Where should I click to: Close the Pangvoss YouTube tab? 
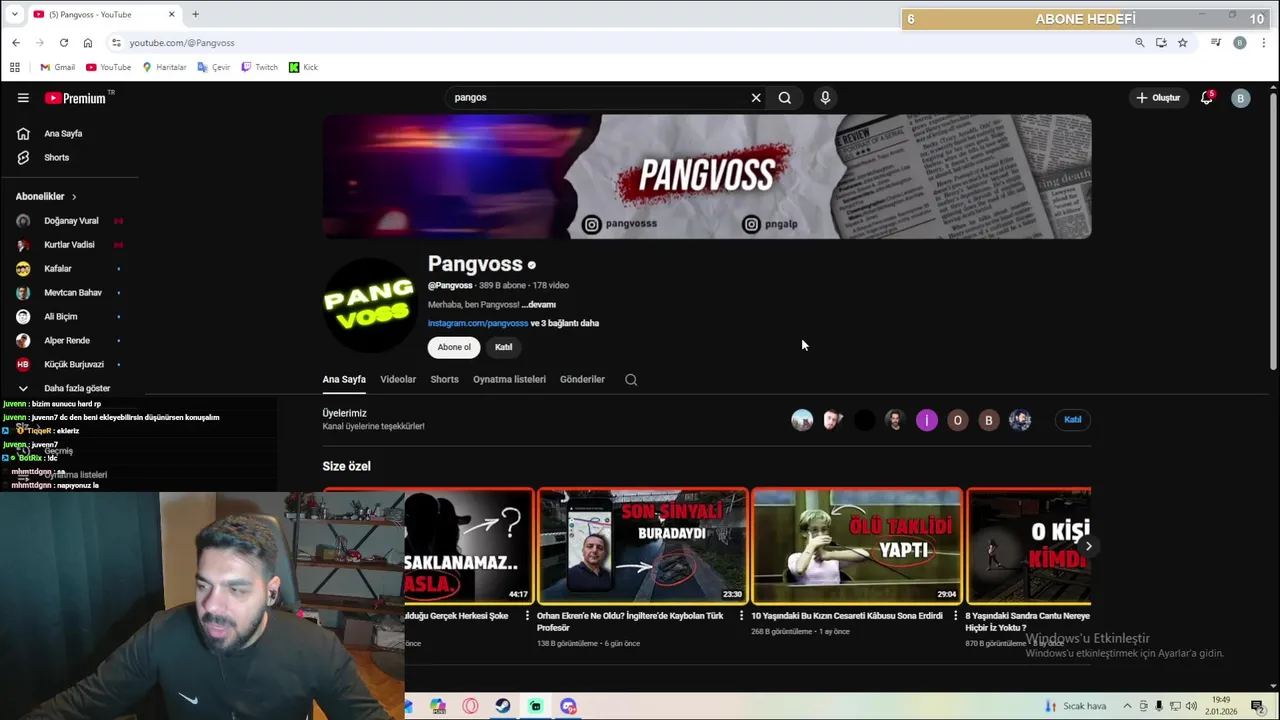171,14
